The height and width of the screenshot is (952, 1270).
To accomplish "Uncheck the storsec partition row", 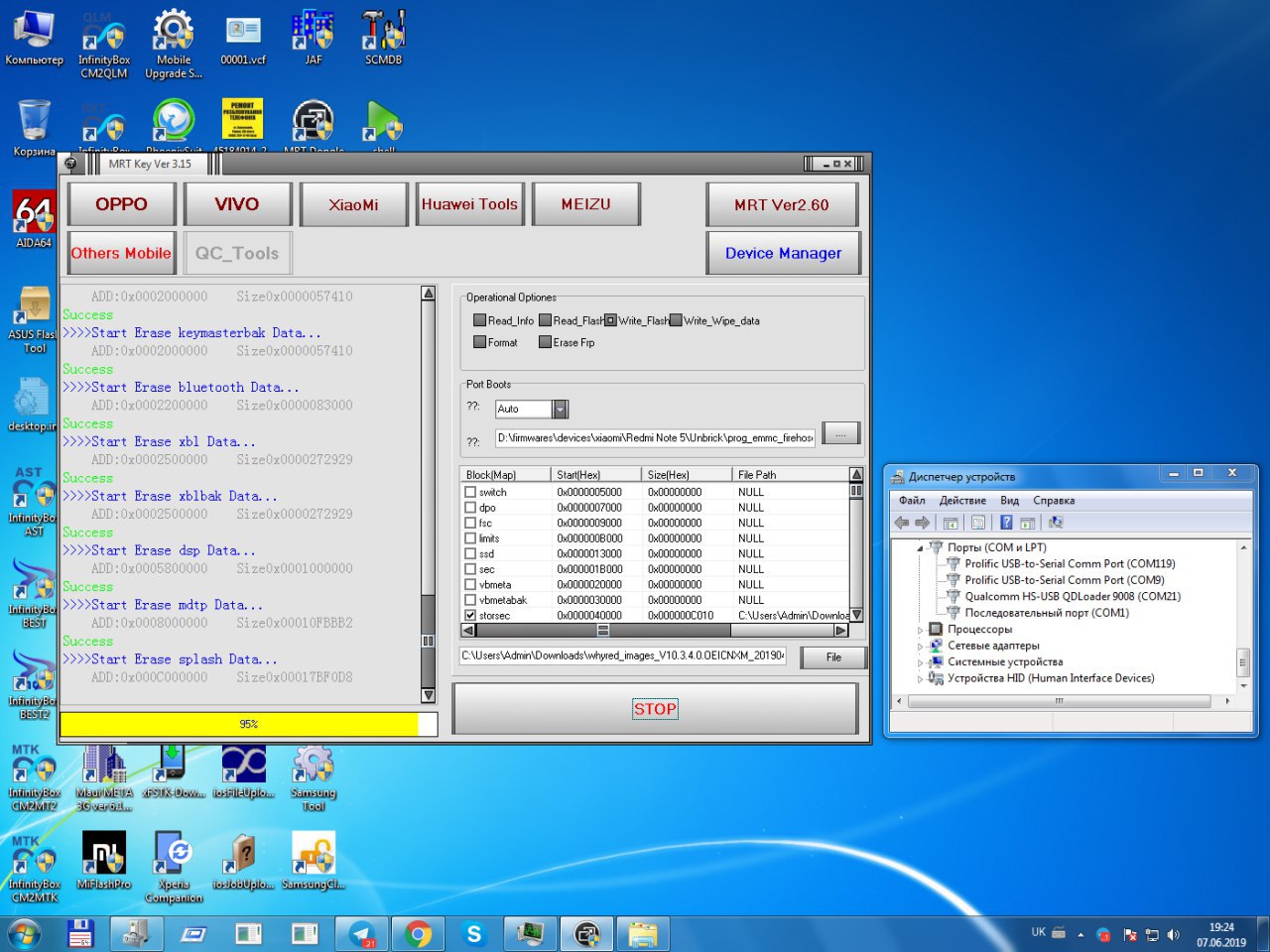I will [470, 616].
